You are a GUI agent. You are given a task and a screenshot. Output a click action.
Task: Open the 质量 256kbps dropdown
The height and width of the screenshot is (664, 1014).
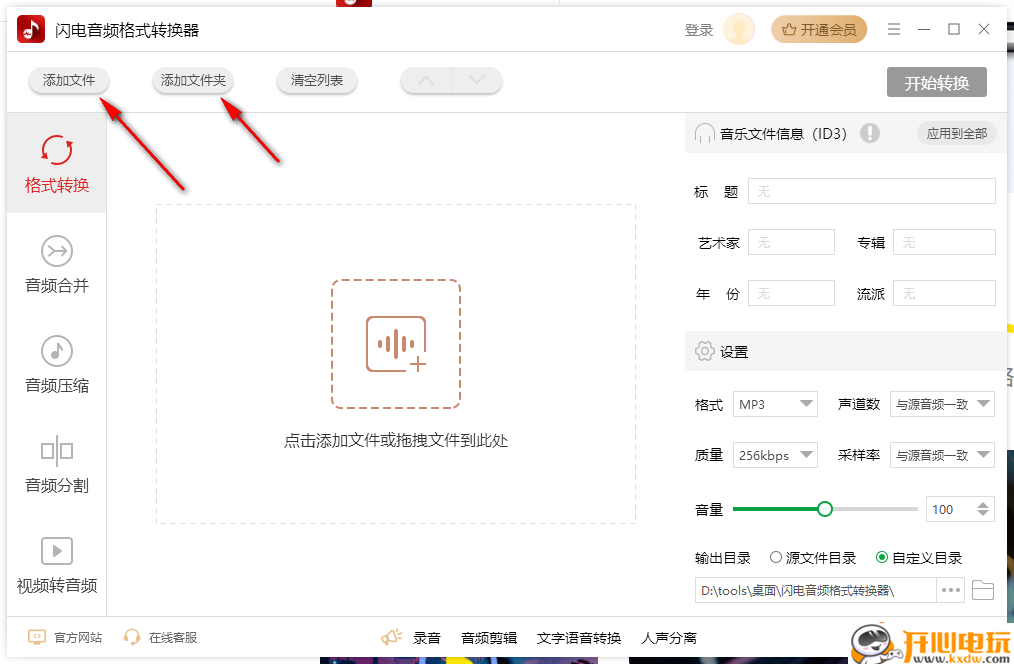coord(775,455)
